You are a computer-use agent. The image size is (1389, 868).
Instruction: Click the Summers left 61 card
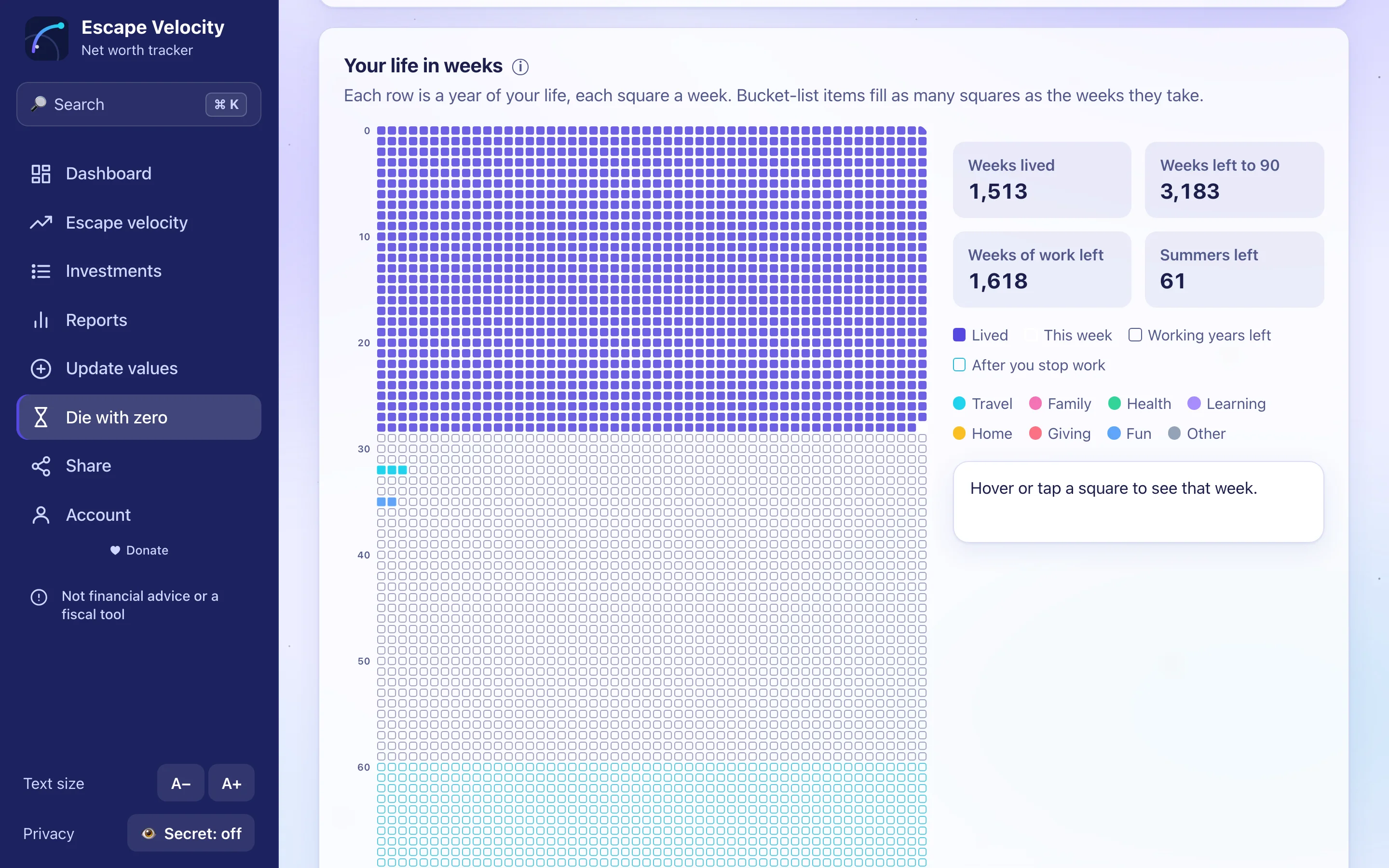point(1234,269)
